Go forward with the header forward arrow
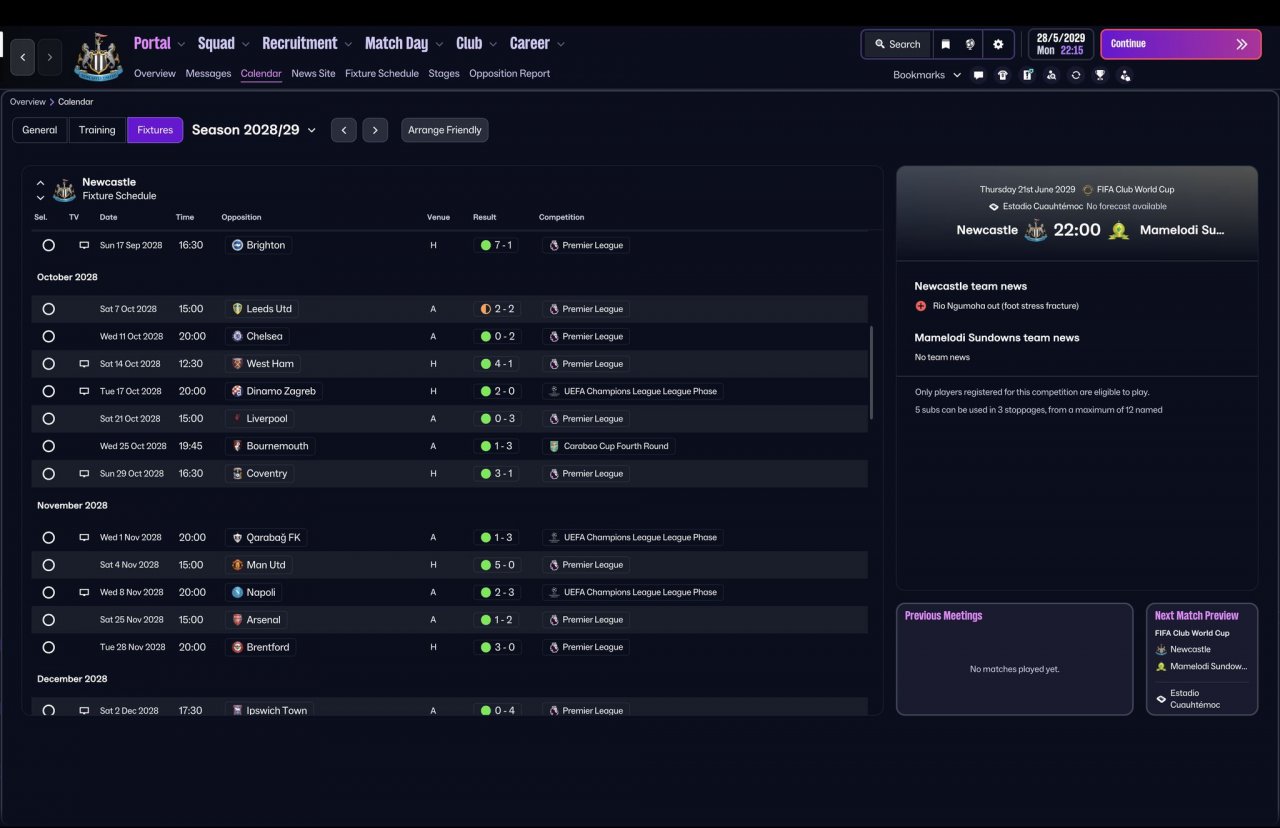1280x828 pixels. point(50,57)
